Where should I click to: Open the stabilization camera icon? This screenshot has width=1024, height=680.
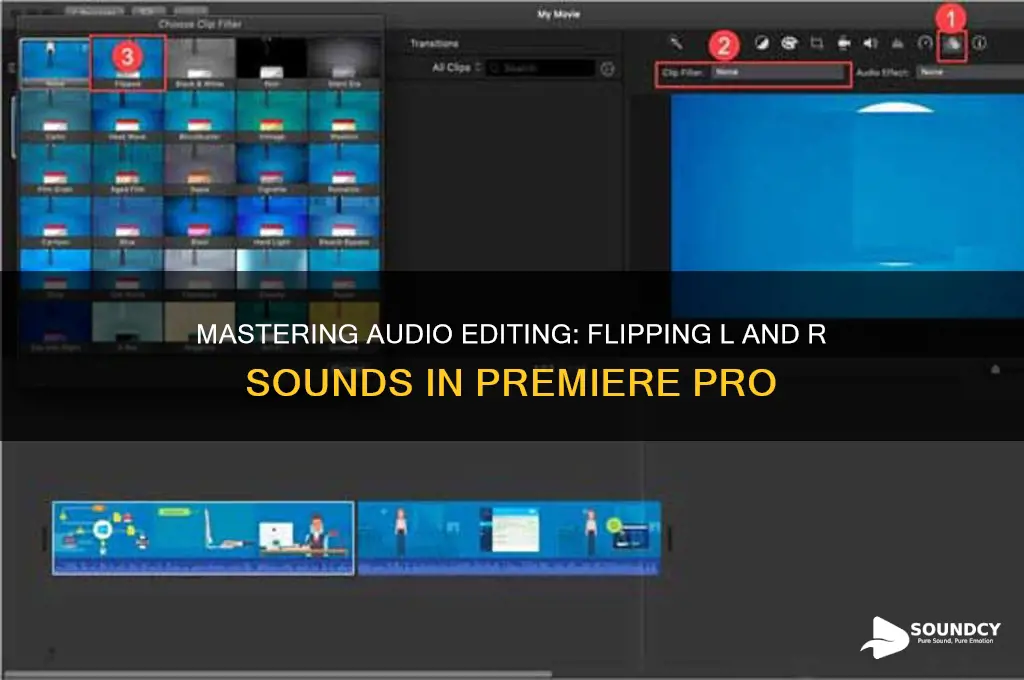pyautogui.click(x=844, y=43)
